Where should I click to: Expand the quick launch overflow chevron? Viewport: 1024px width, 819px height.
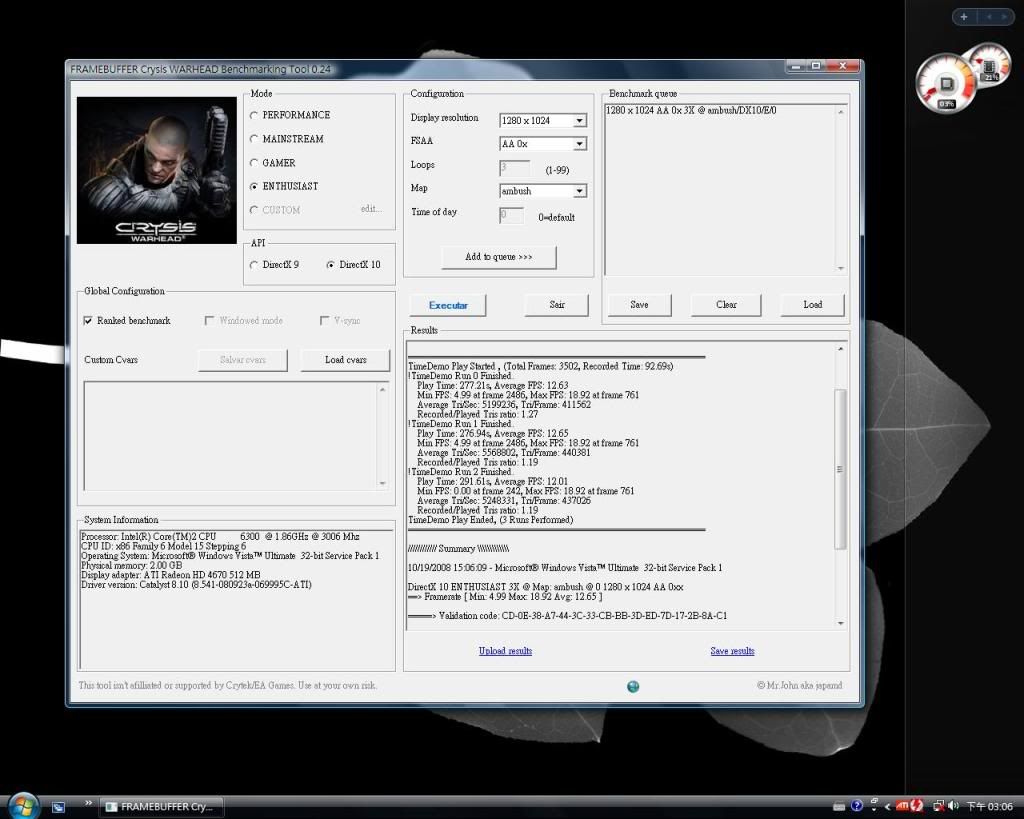click(x=88, y=803)
